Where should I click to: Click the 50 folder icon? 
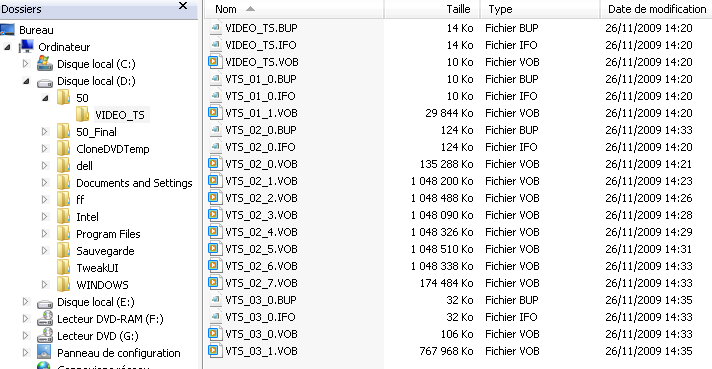click(64, 98)
